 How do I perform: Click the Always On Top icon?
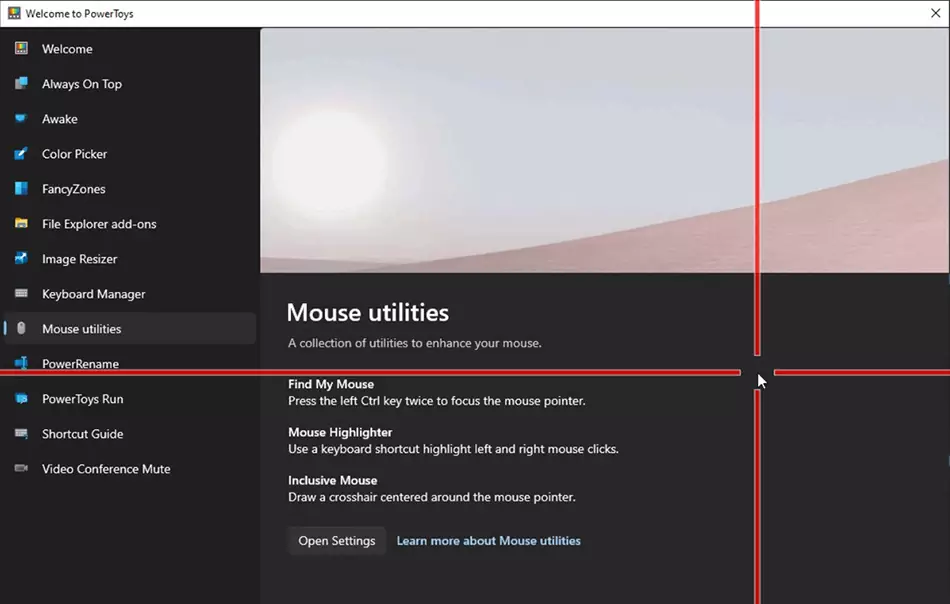[21, 84]
